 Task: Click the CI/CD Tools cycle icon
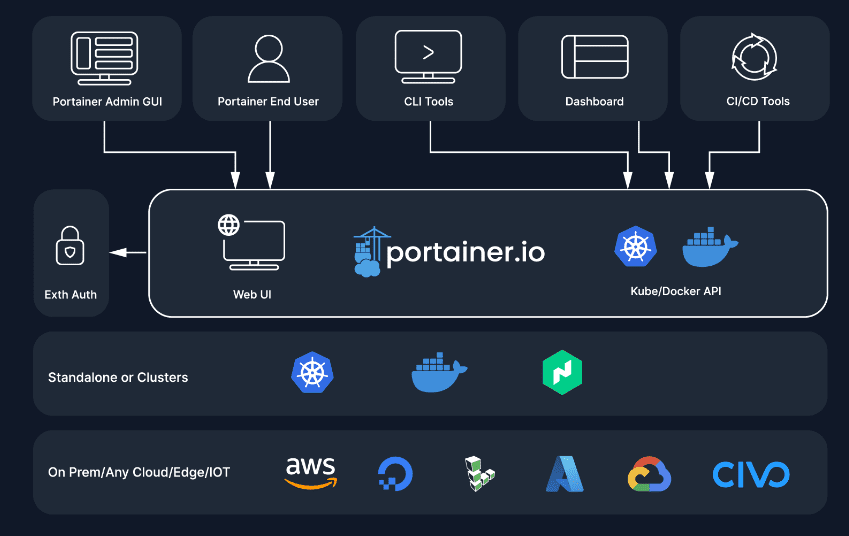[754, 57]
